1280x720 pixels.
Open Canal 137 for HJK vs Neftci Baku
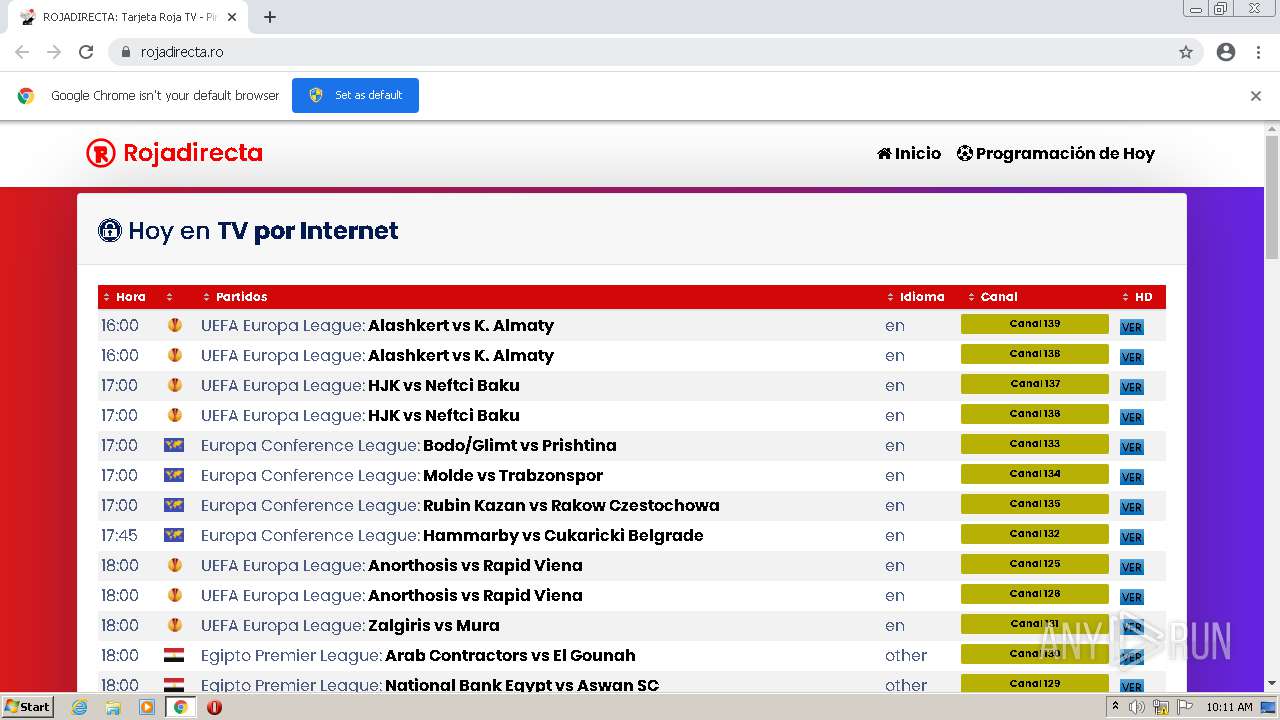coord(1035,384)
